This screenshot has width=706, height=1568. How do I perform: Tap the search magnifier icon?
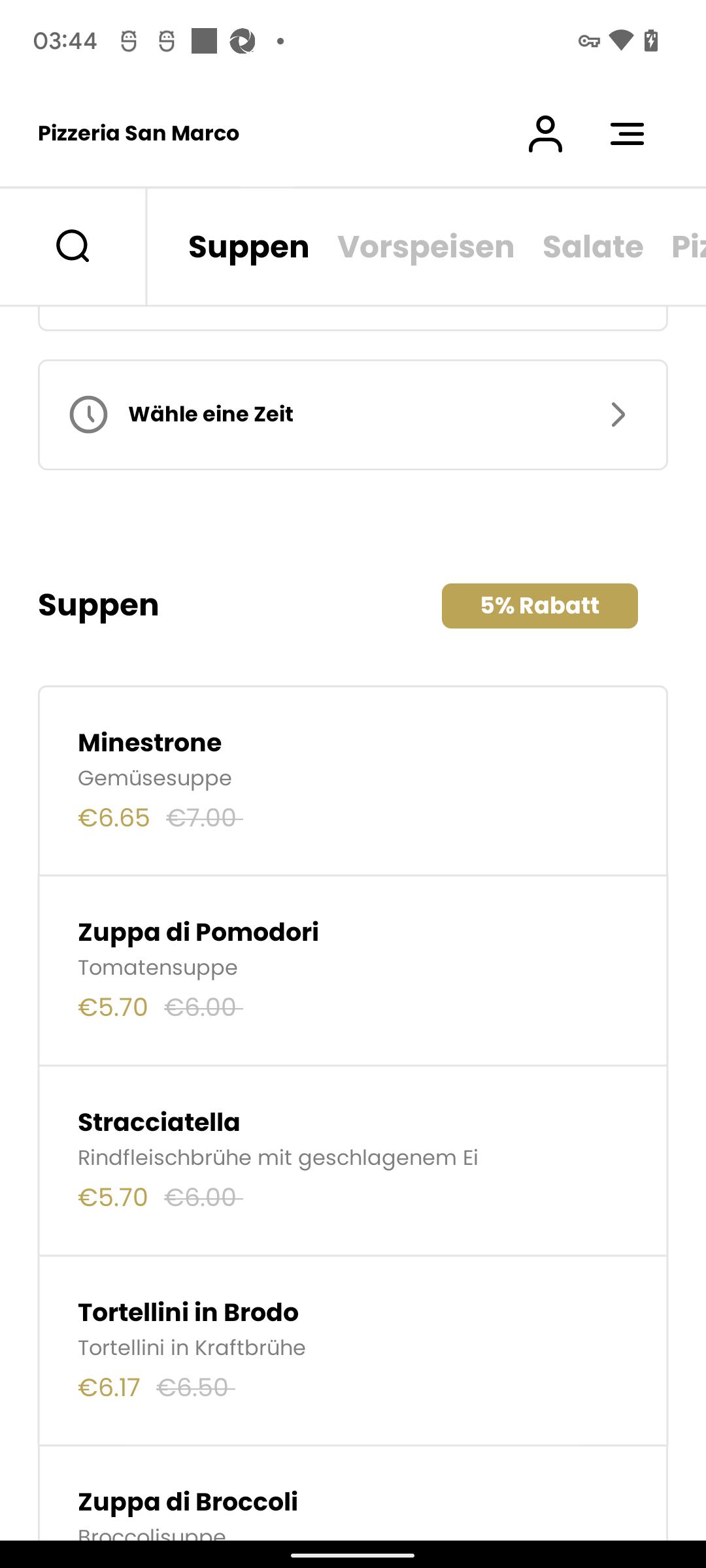(x=73, y=246)
